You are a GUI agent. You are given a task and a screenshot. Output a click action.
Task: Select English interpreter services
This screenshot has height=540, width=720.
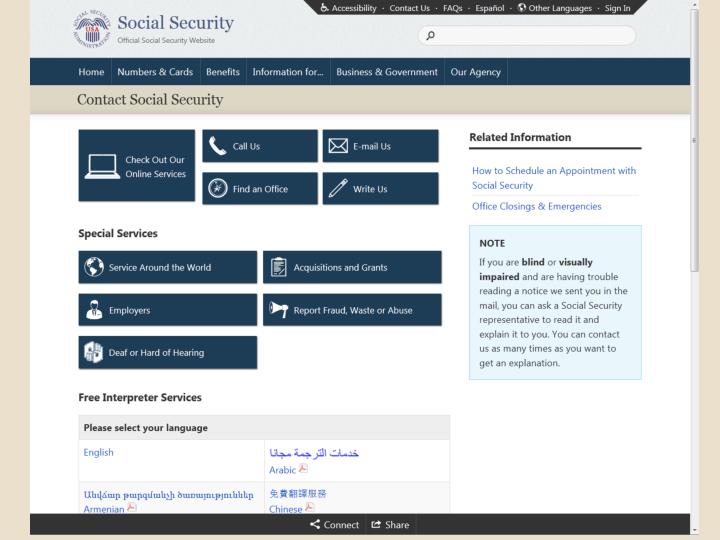coord(98,452)
